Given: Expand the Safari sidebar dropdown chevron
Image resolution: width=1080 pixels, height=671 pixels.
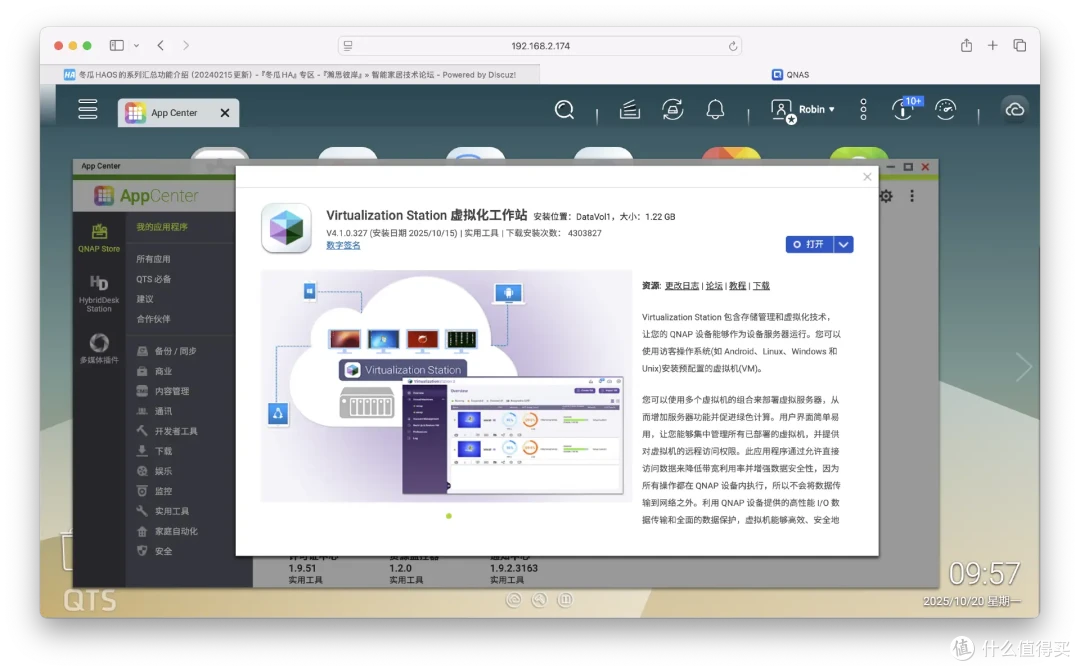Looking at the screenshot, I should [136, 45].
